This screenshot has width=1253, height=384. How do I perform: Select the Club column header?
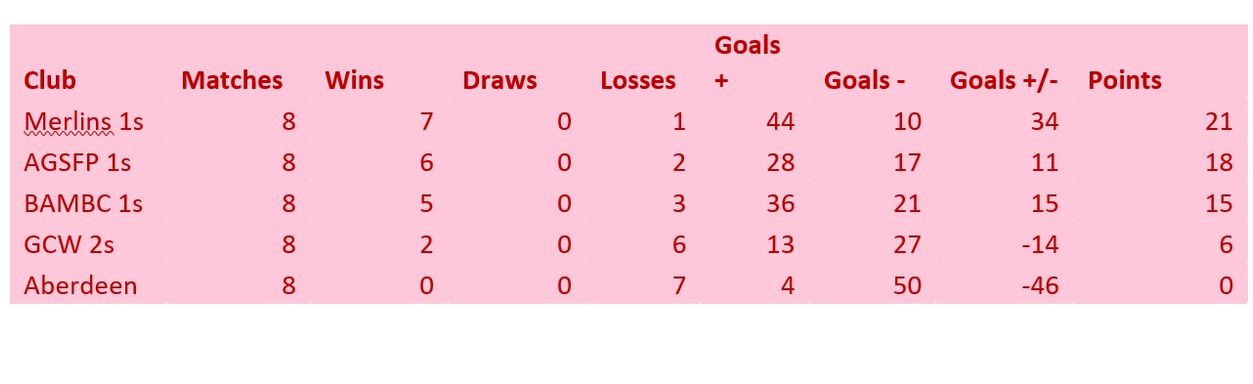[50, 81]
